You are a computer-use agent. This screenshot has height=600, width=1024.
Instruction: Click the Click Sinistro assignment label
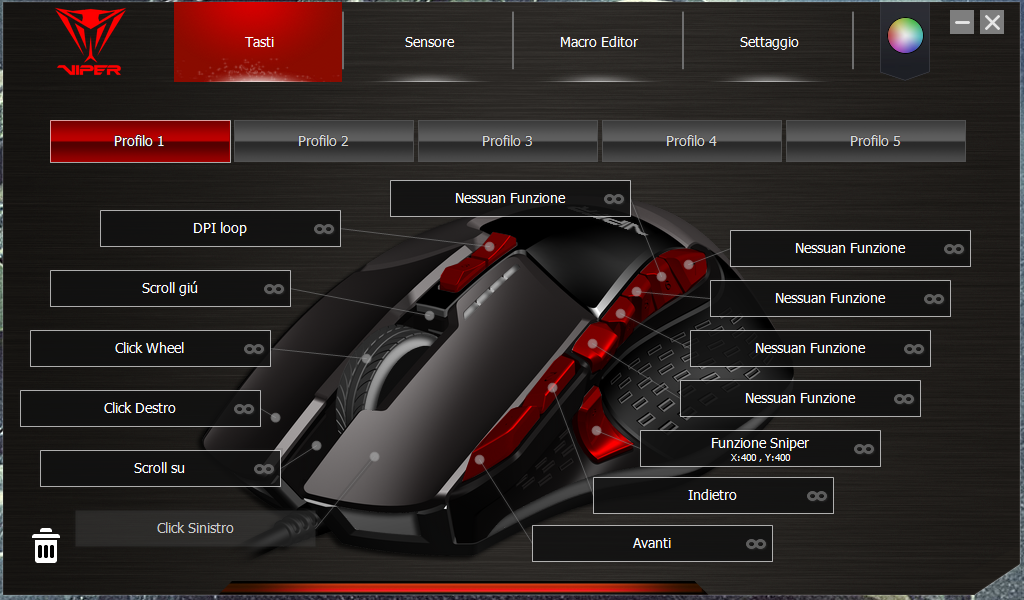tap(195, 528)
